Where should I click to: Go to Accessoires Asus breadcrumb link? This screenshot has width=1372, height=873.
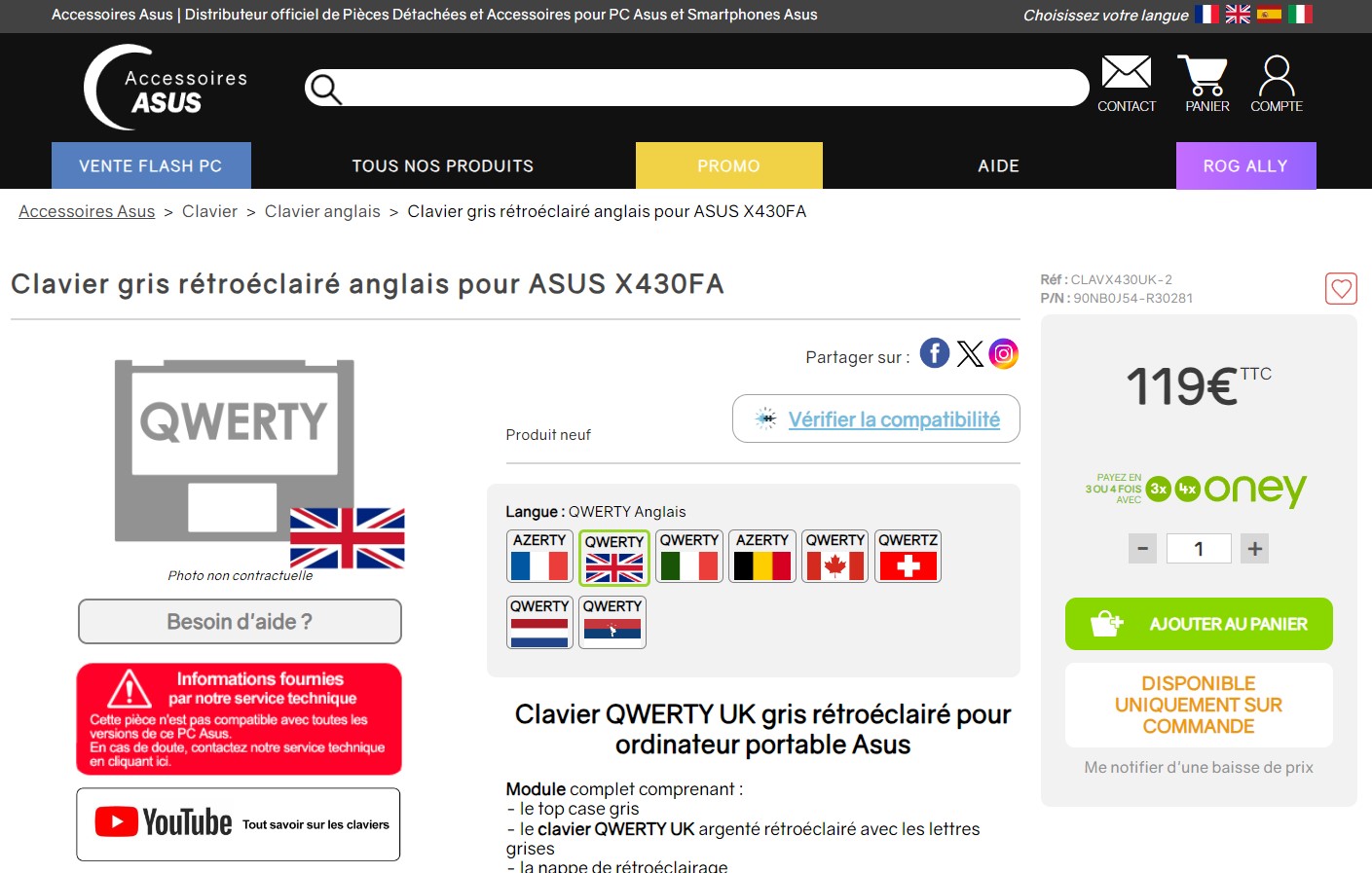(87, 211)
